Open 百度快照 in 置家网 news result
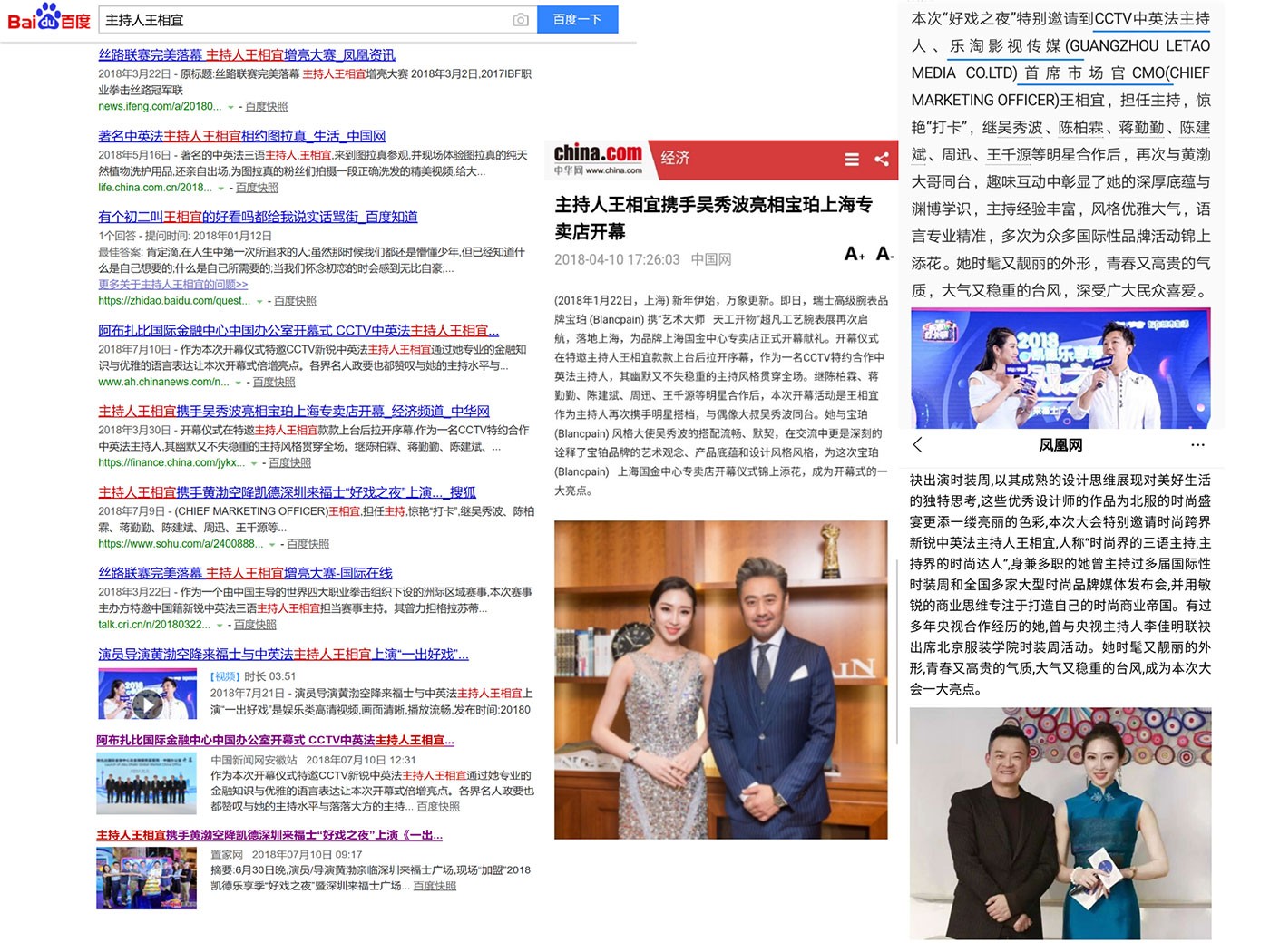This screenshot has width=1270, height=952. point(435,886)
